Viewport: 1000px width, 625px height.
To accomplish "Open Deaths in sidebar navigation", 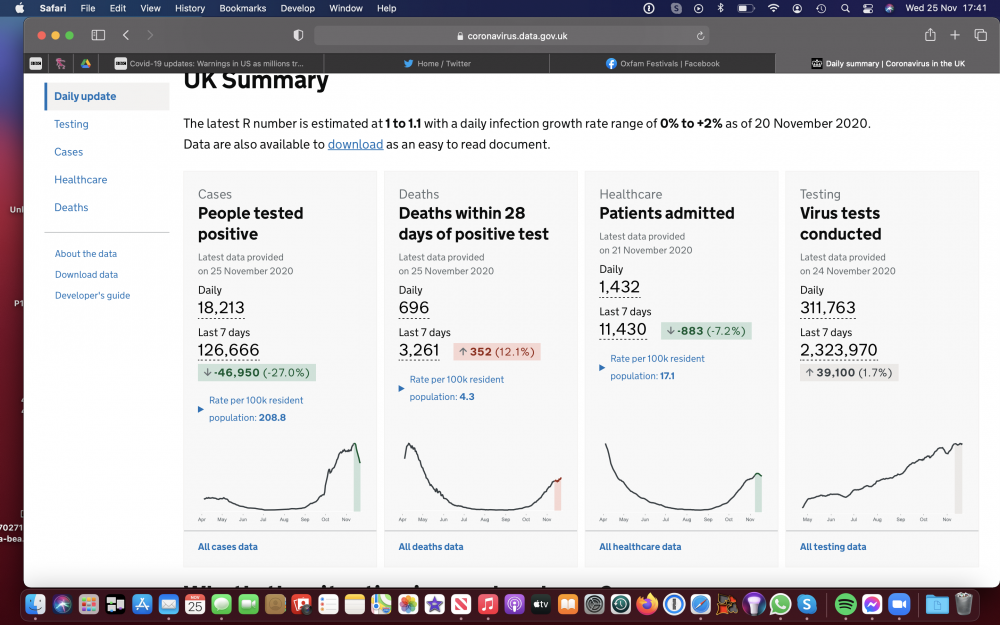I will click(x=71, y=207).
